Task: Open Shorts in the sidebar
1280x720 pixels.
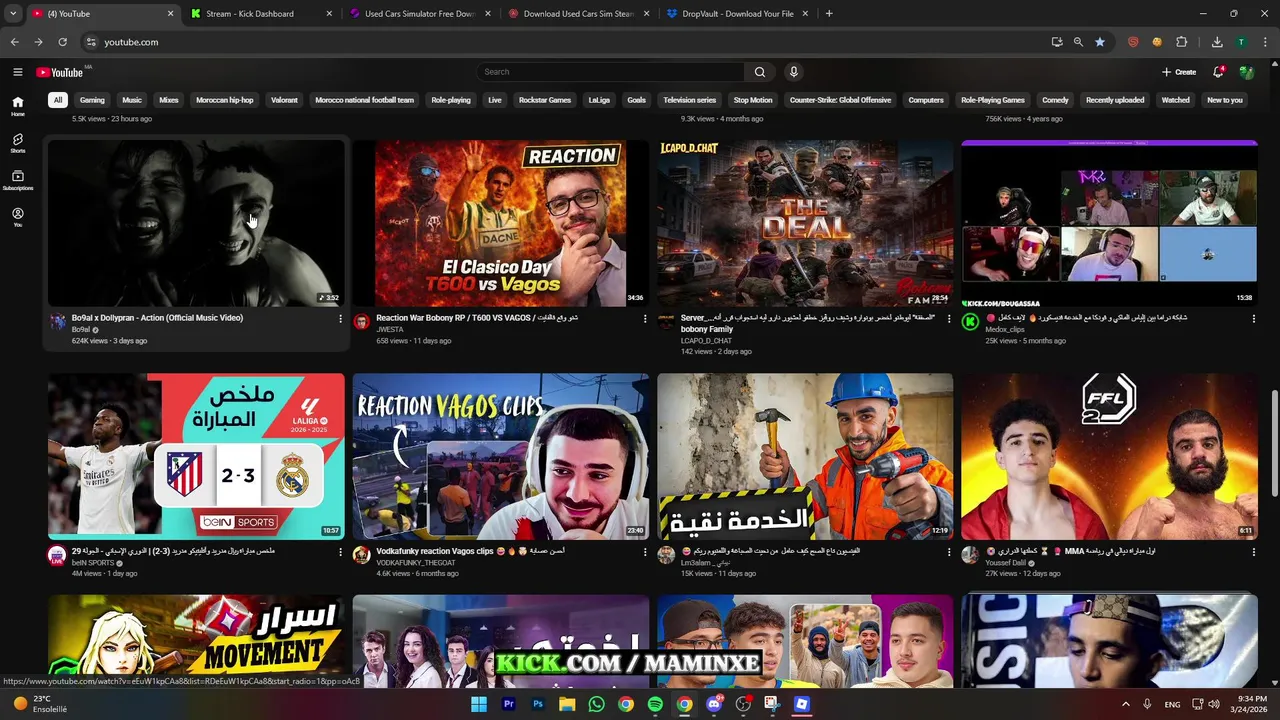Action: coord(17,143)
